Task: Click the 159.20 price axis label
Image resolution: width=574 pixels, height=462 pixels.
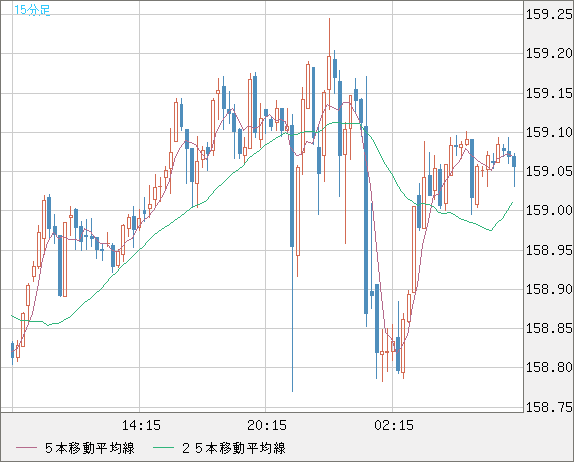Action: [x=549, y=54]
